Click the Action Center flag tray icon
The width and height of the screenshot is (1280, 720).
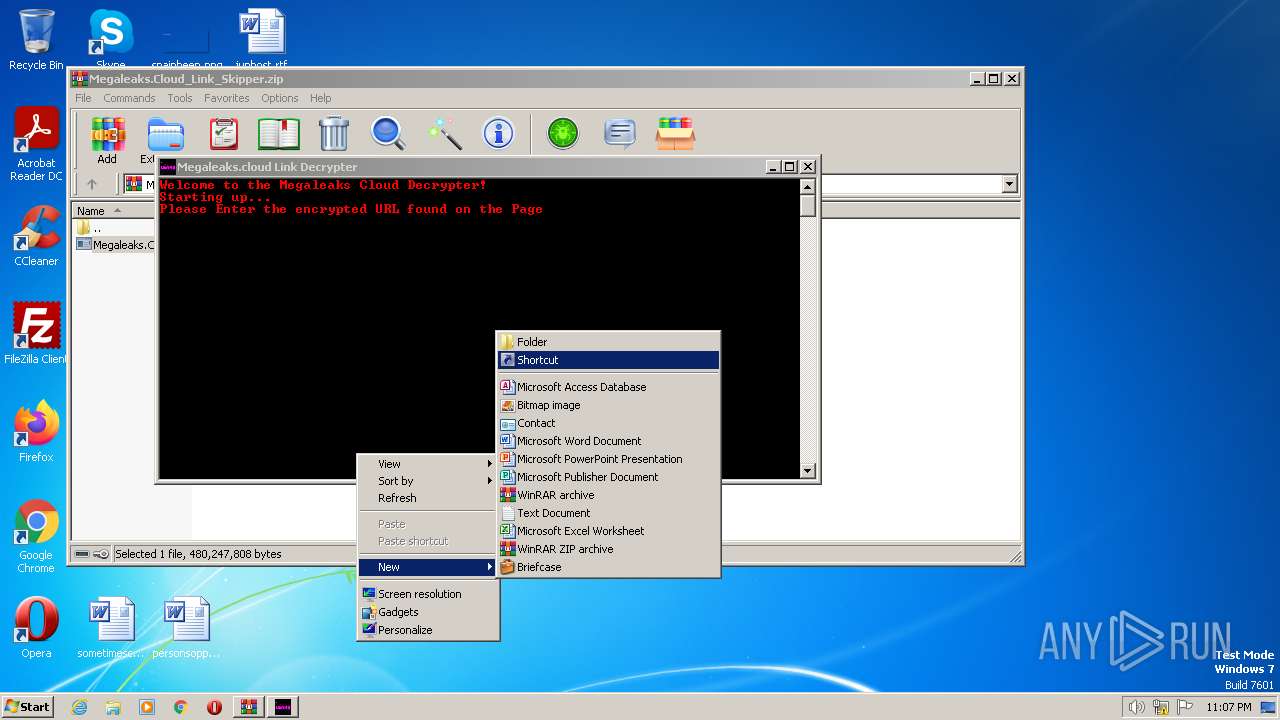click(1185, 707)
